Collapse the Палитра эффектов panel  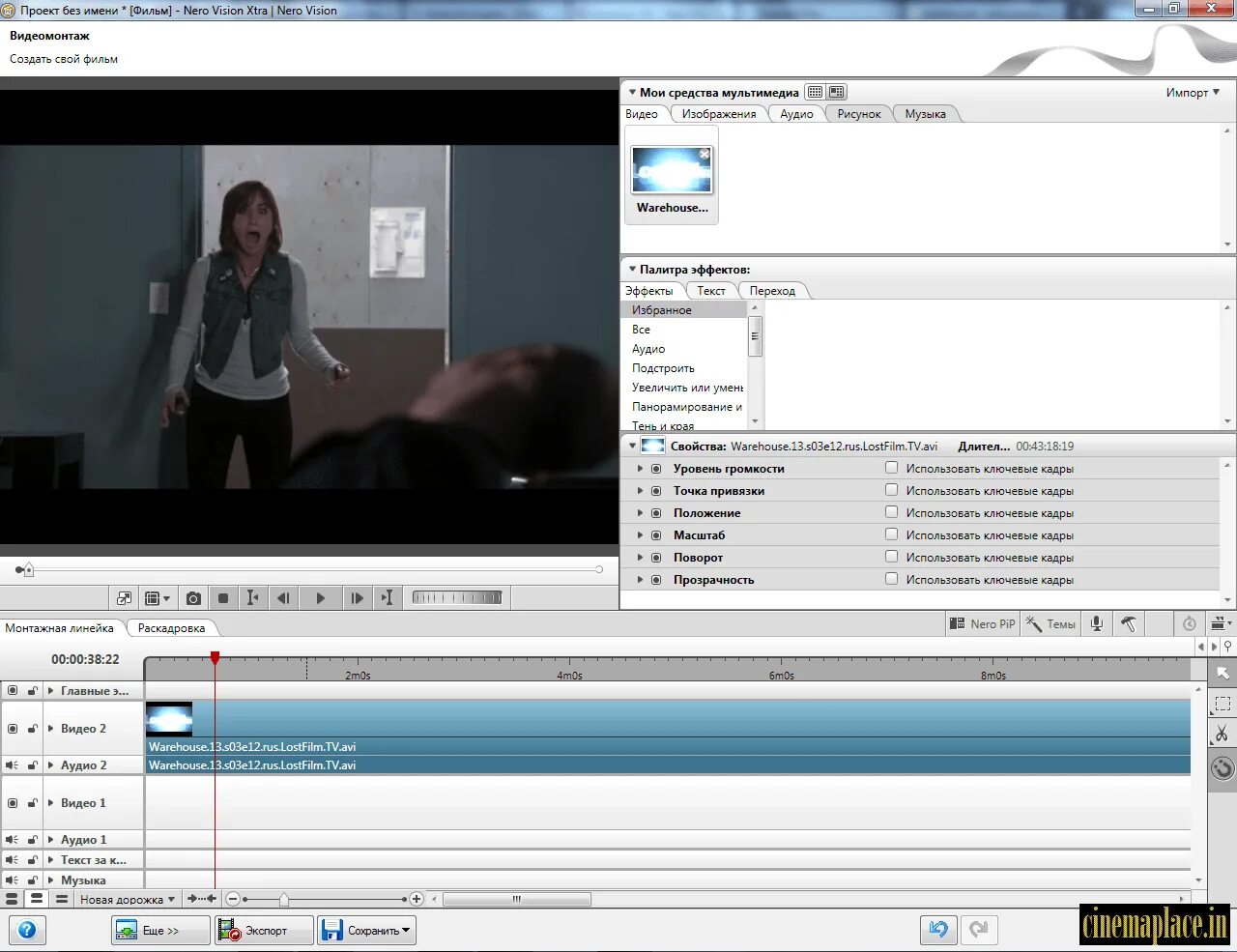(632, 270)
